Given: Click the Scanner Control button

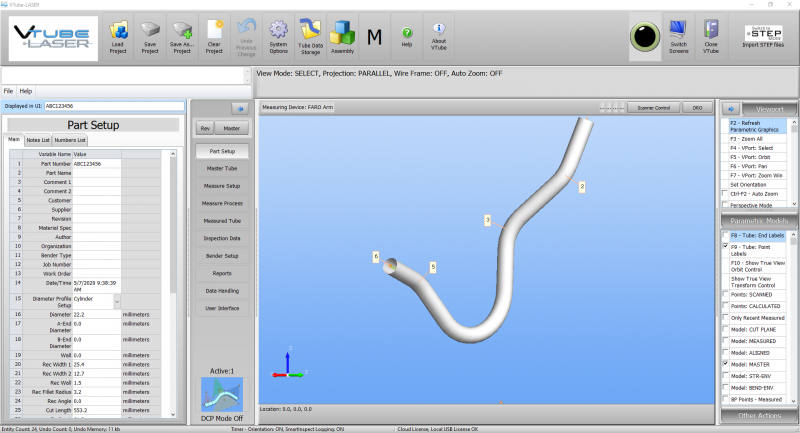Looking at the screenshot, I should [x=654, y=108].
